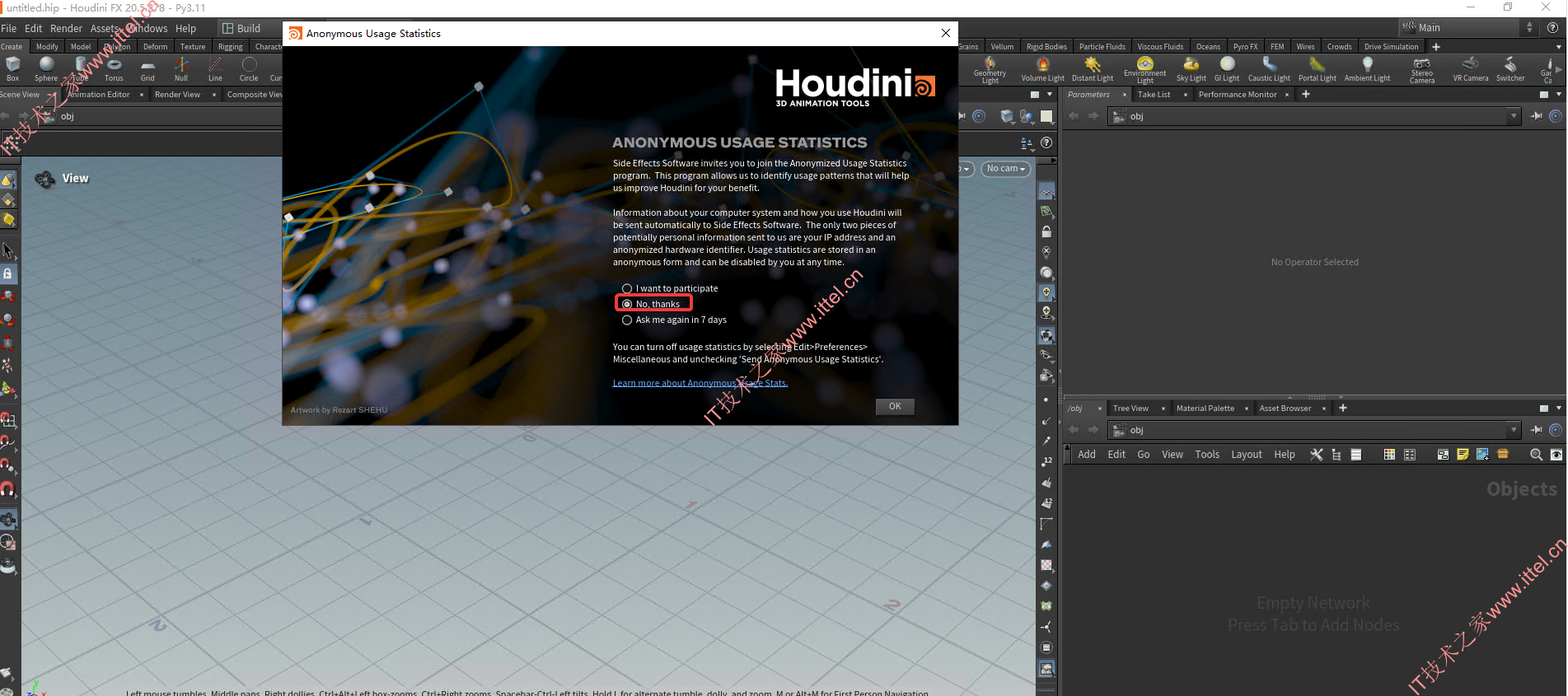Viewport: 1568px width, 696px height.
Task: Toggle network editor link selection circle
Action: [1556, 430]
